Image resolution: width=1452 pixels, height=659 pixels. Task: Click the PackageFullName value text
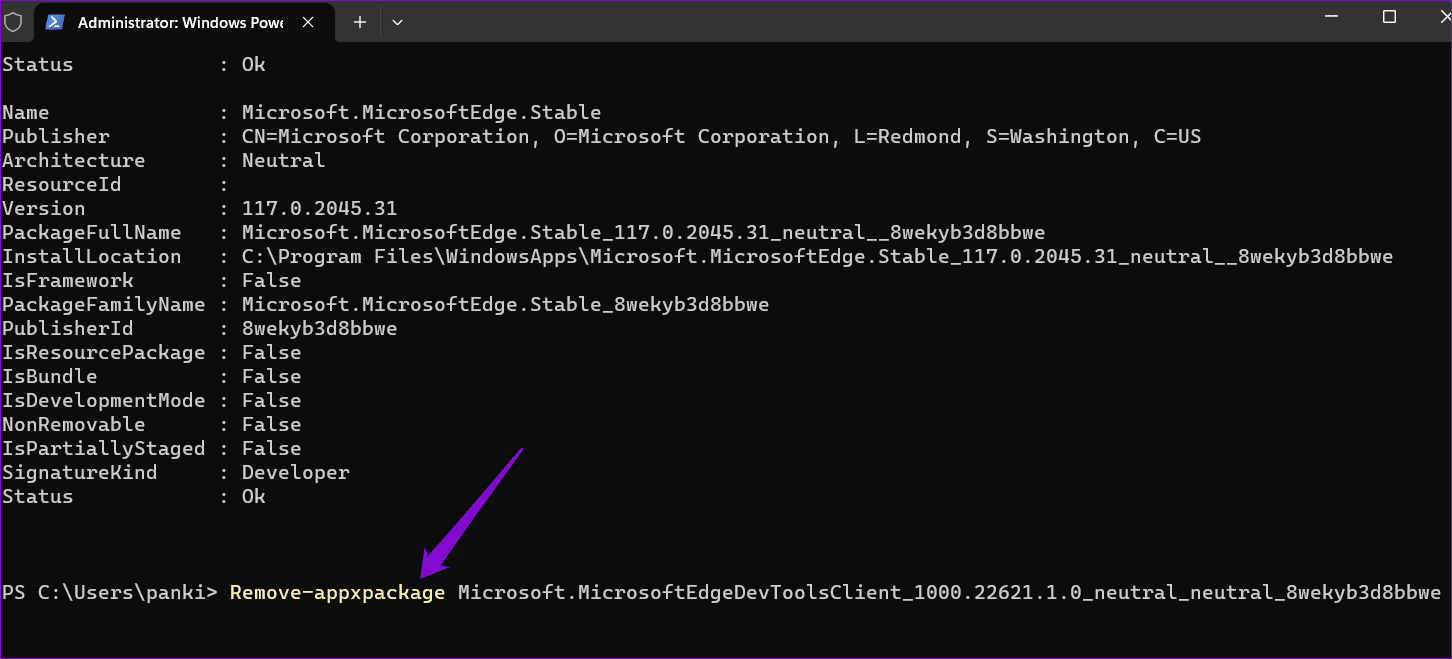point(642,232)
